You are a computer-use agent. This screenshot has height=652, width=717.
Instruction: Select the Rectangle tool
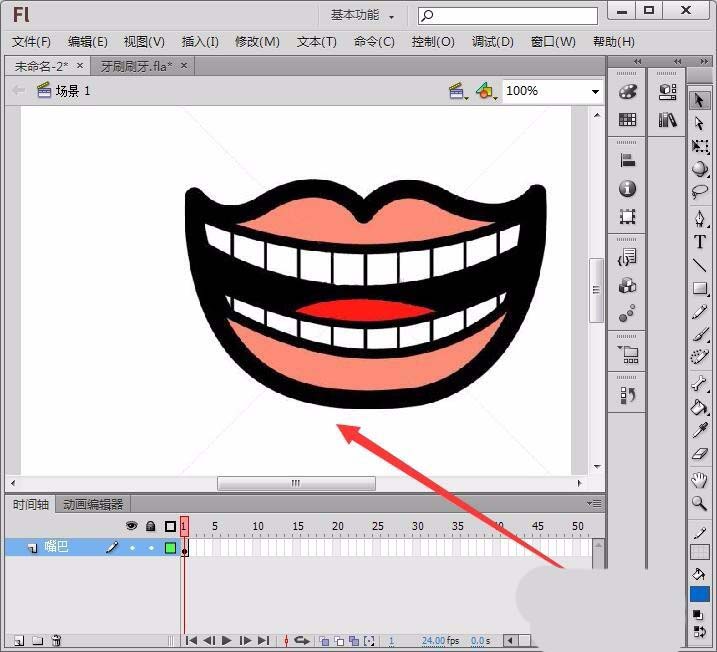point(699,288)
